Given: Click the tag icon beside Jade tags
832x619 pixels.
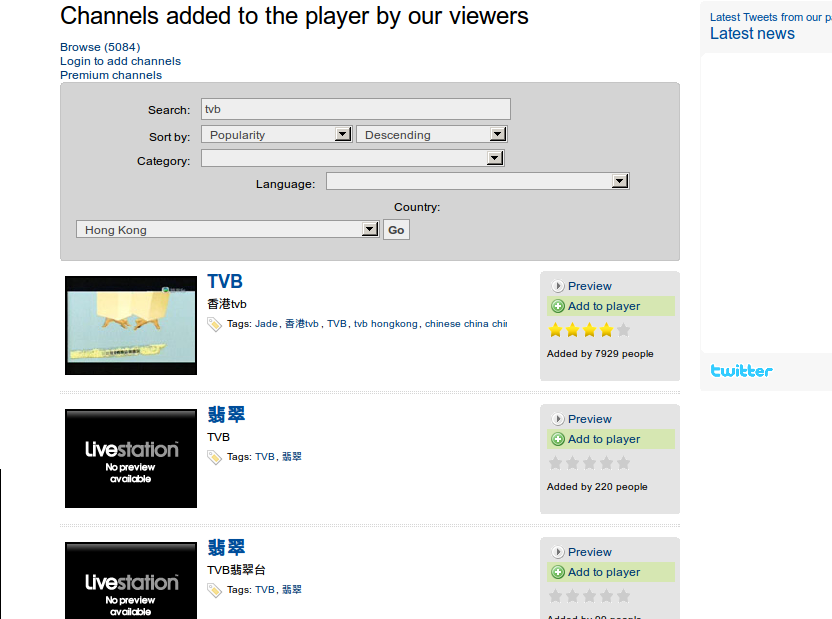Looking at the screenshot, I should [x=214, y=325].
